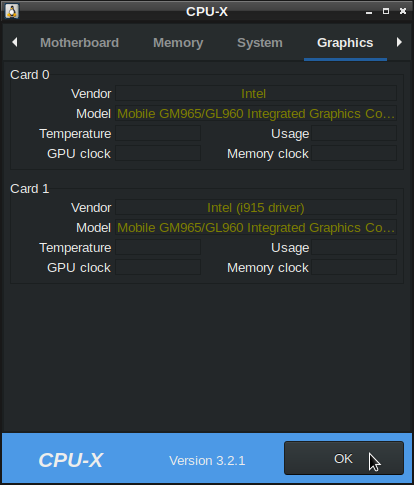Select the System tab
This screenshot has width=414, height=485.
260,43
